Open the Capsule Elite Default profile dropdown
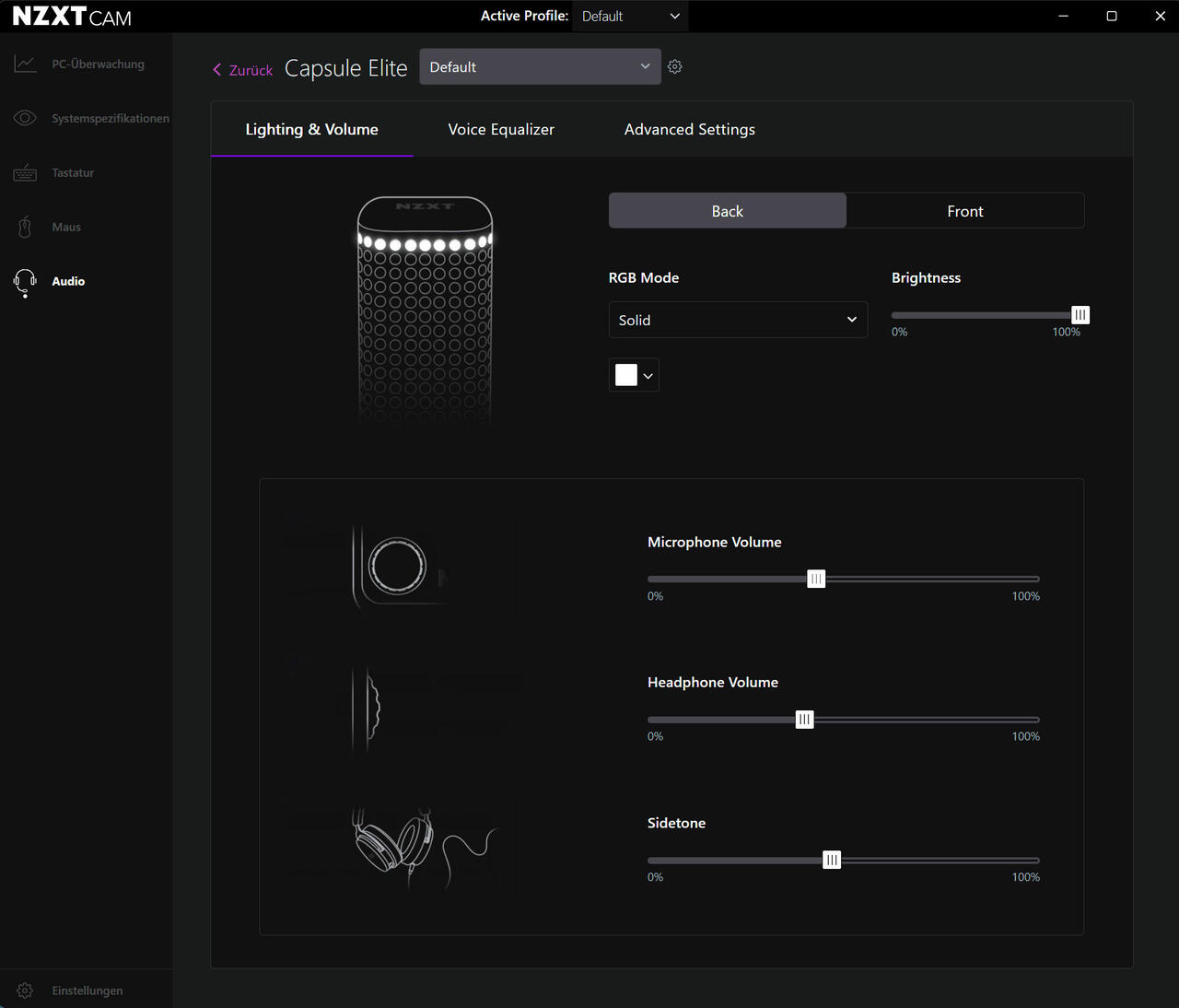Image resolution: width=1179 pixels, height=1008 pixels. point(540,67)
